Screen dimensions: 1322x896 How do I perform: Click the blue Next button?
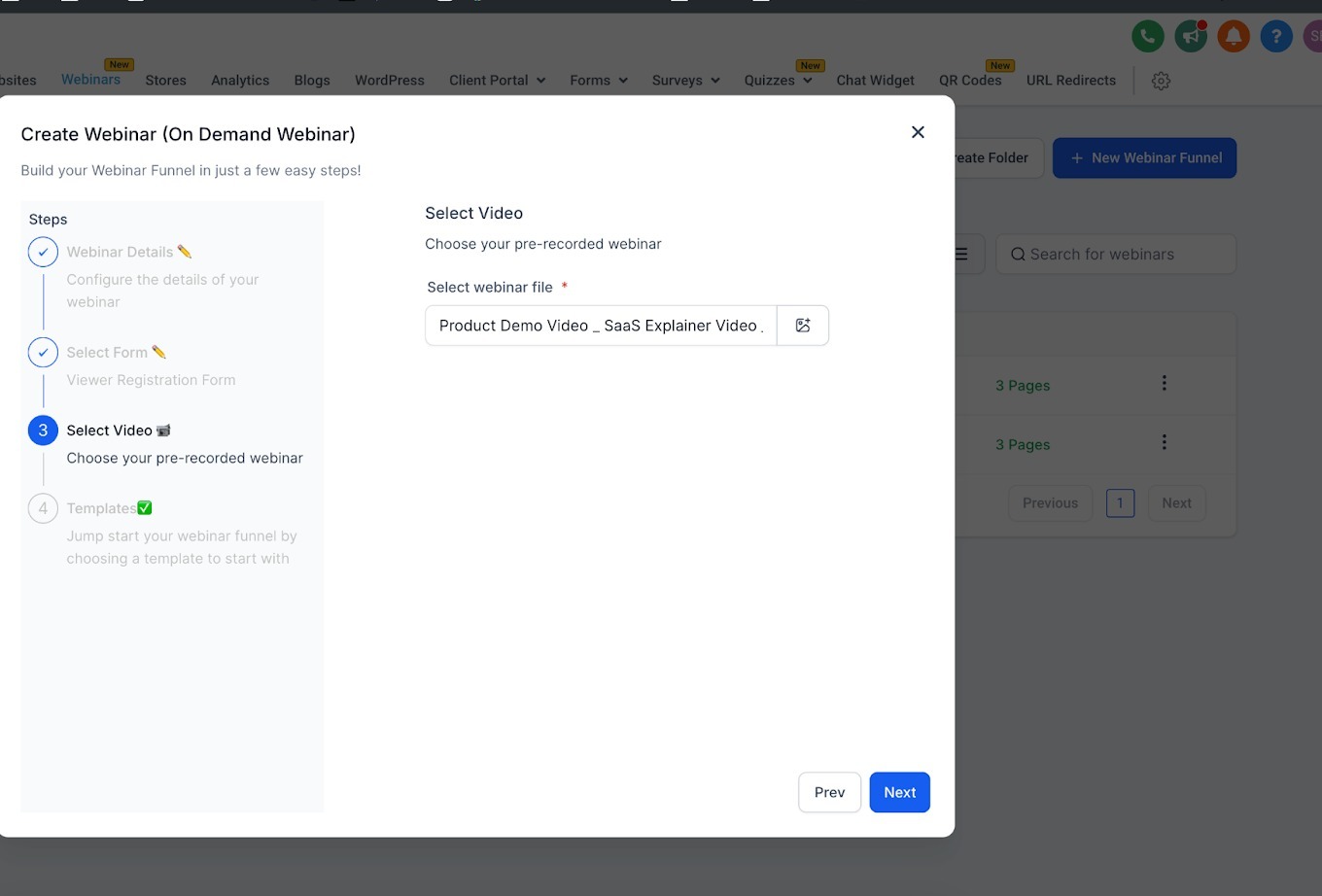[x=900, y=792]
